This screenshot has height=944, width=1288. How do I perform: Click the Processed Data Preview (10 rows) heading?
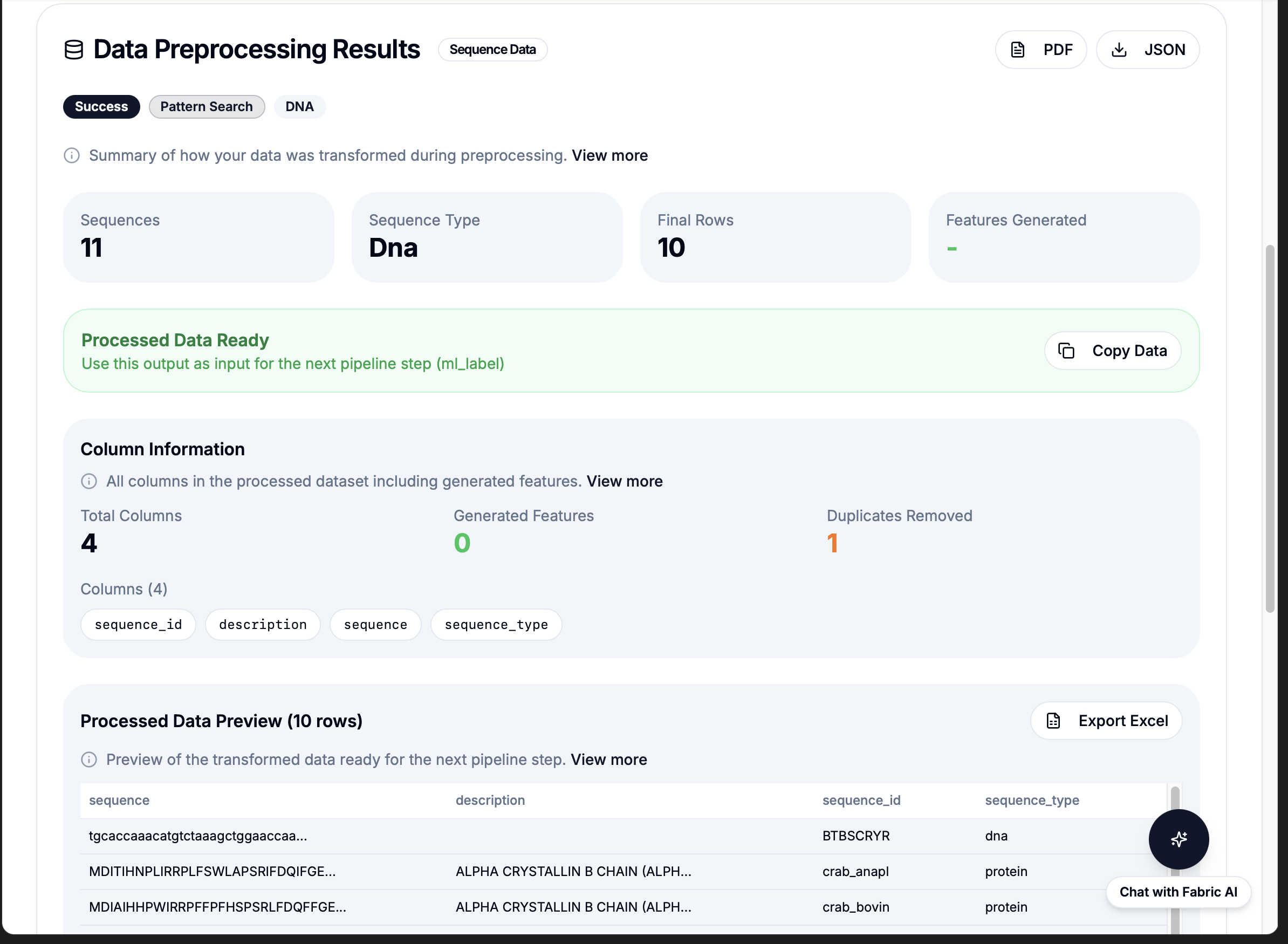pos(221,721)
